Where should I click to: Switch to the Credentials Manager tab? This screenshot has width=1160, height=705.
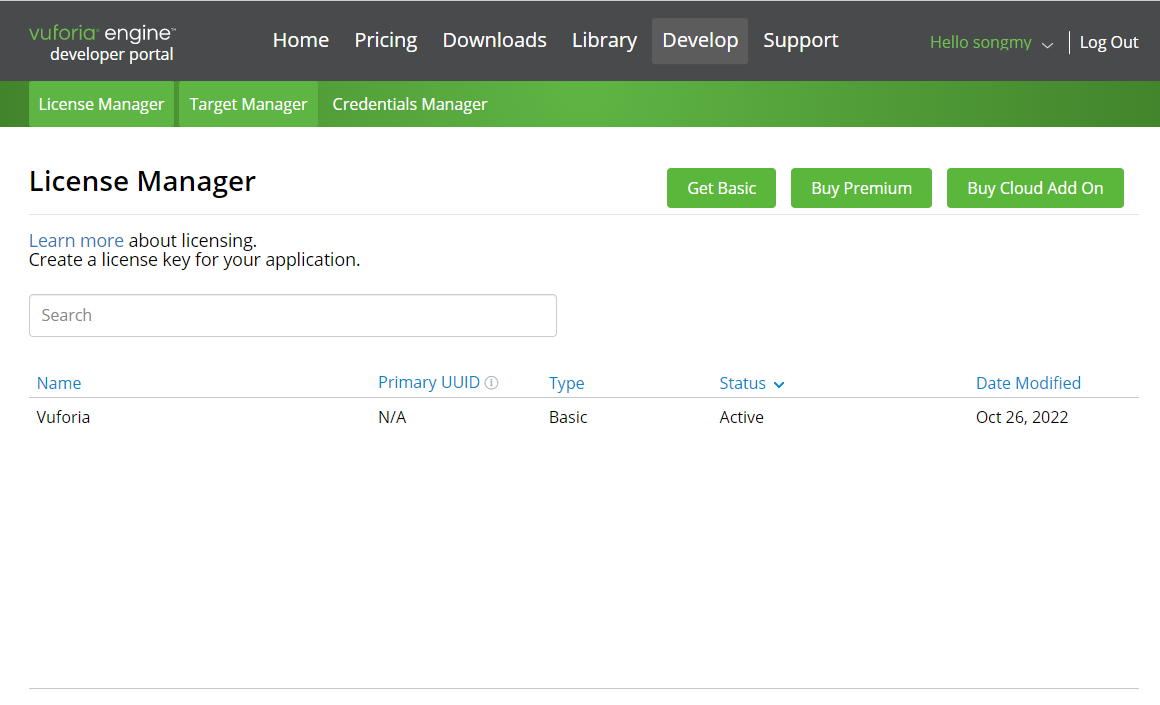[x=410, y=104]
